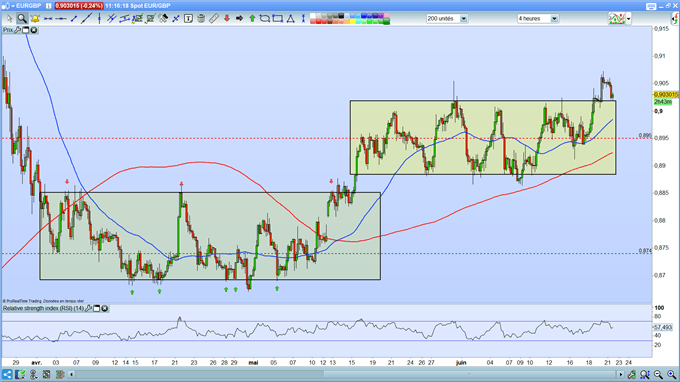Select the crossed lines tool
Screen dimensions: 680x382
112,19
